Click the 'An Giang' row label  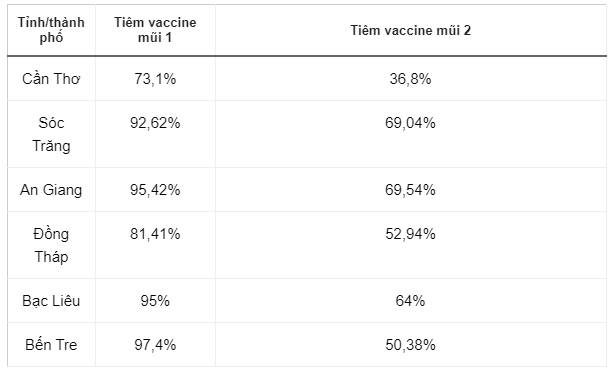[x=51, y=190]
